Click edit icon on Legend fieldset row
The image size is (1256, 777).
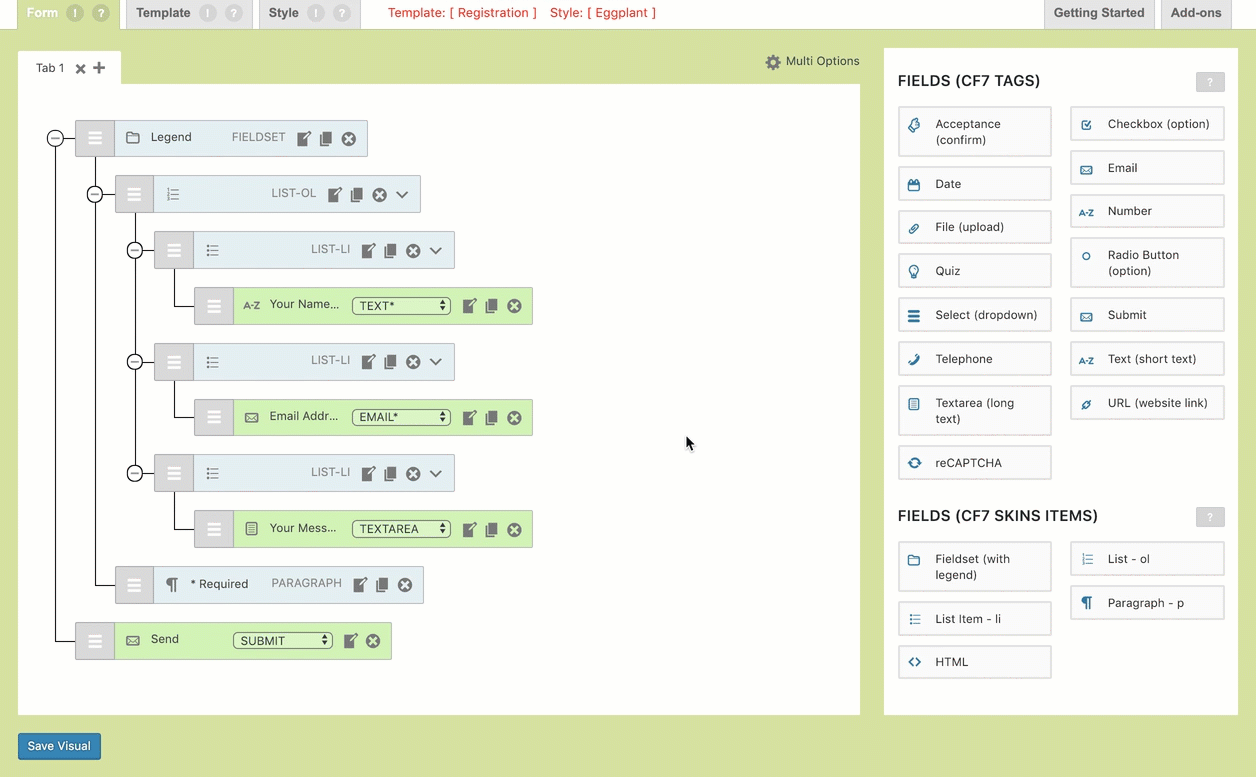pyautogui.click(x=304, y=139)
